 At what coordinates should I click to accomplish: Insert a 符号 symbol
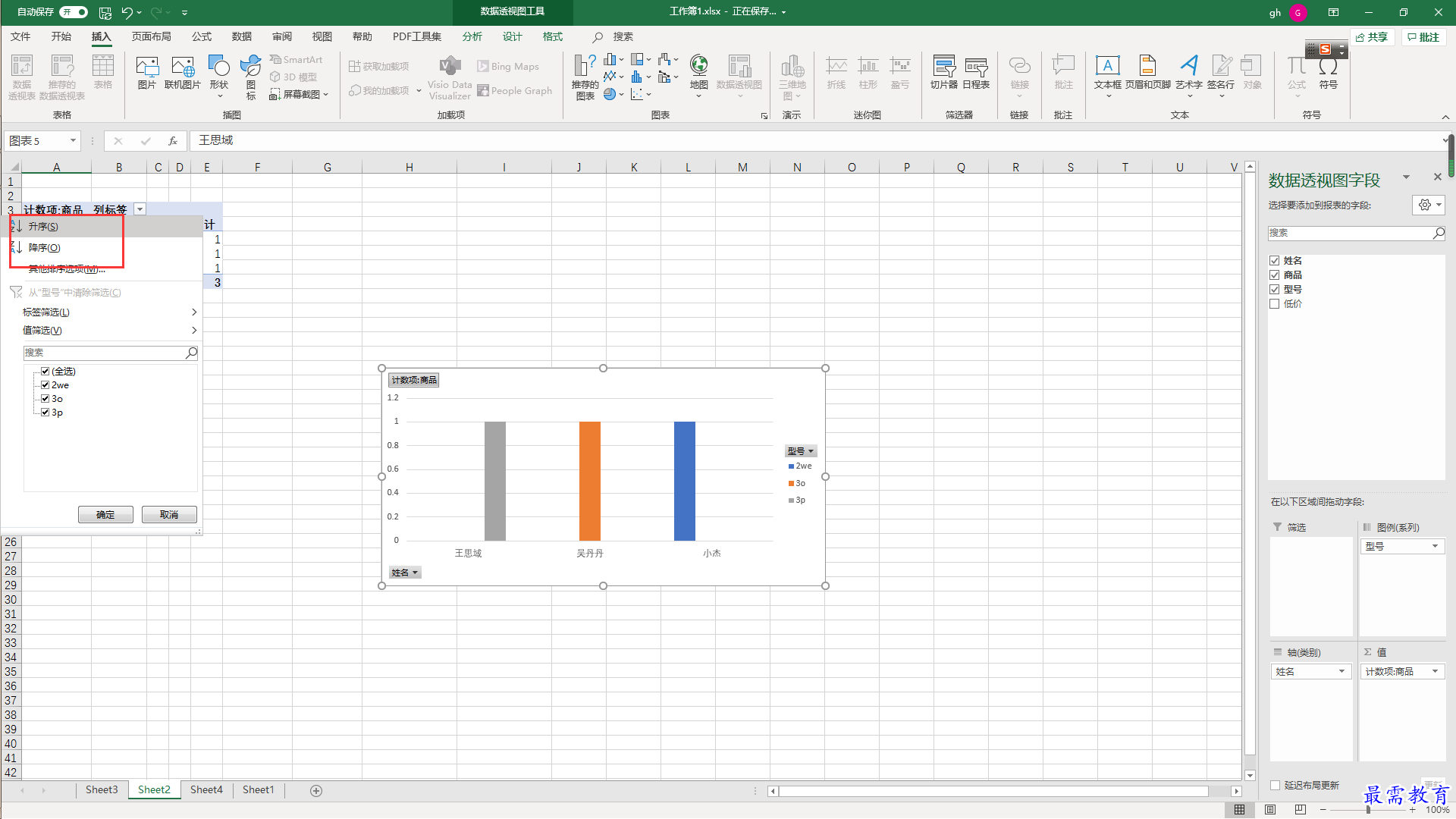[1329, 72]
